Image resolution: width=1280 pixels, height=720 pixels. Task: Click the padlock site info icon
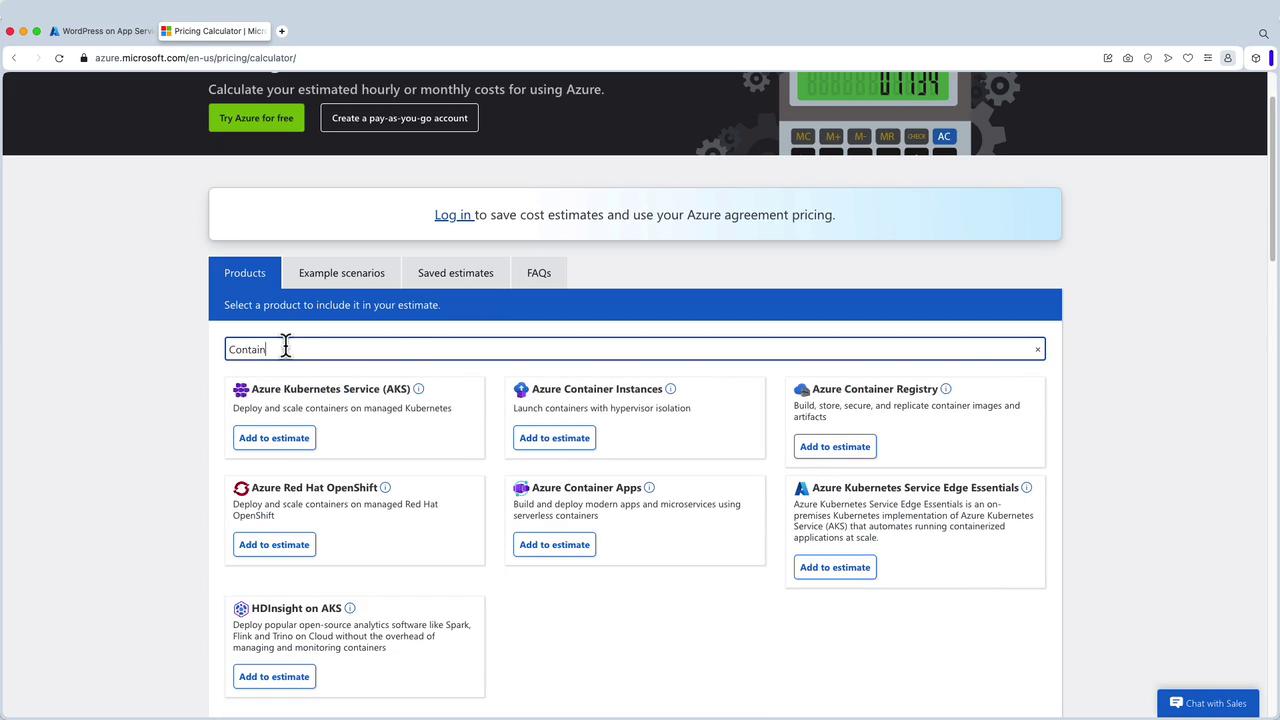[x=84, y=58]
